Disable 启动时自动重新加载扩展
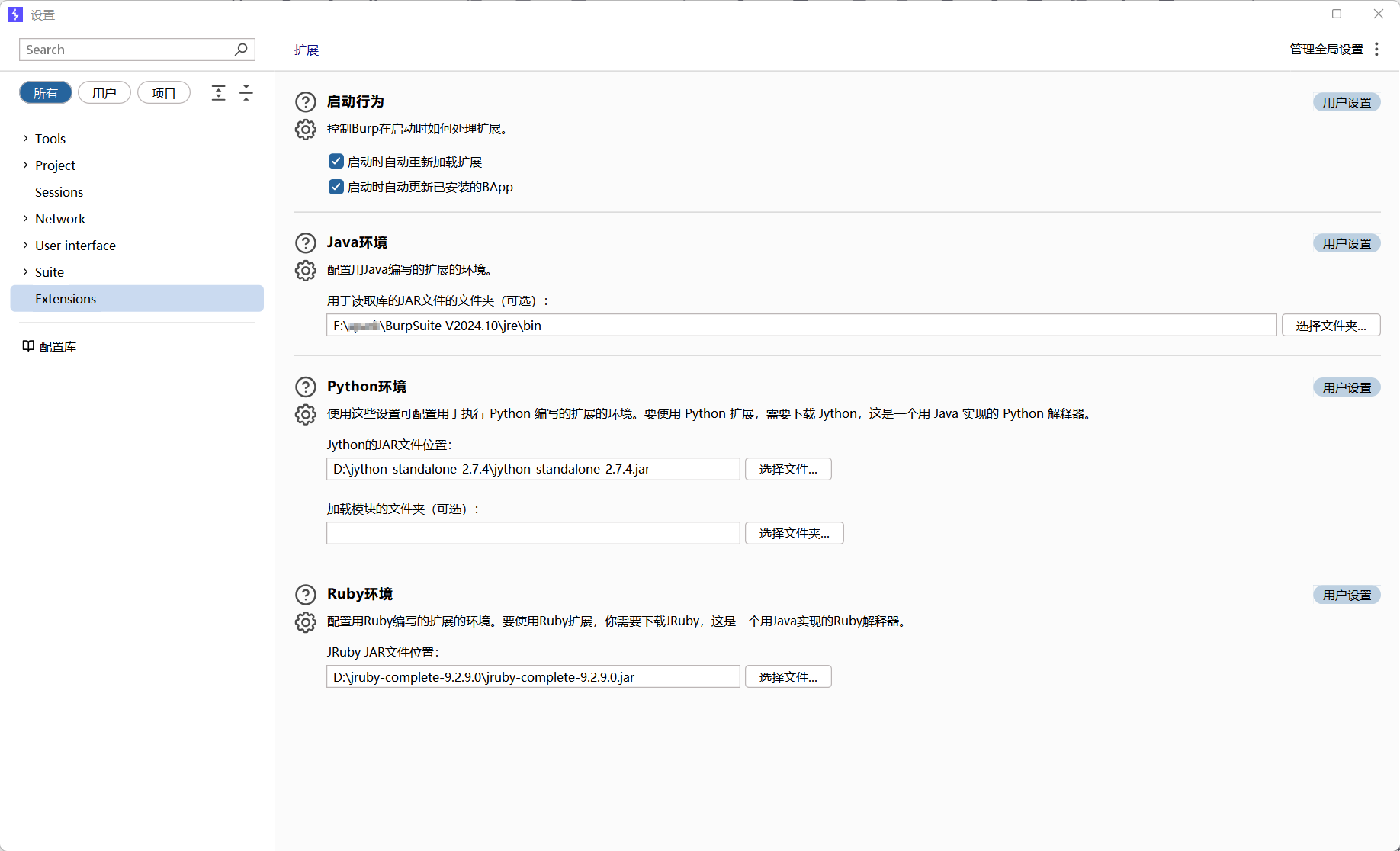 (336, 161)
